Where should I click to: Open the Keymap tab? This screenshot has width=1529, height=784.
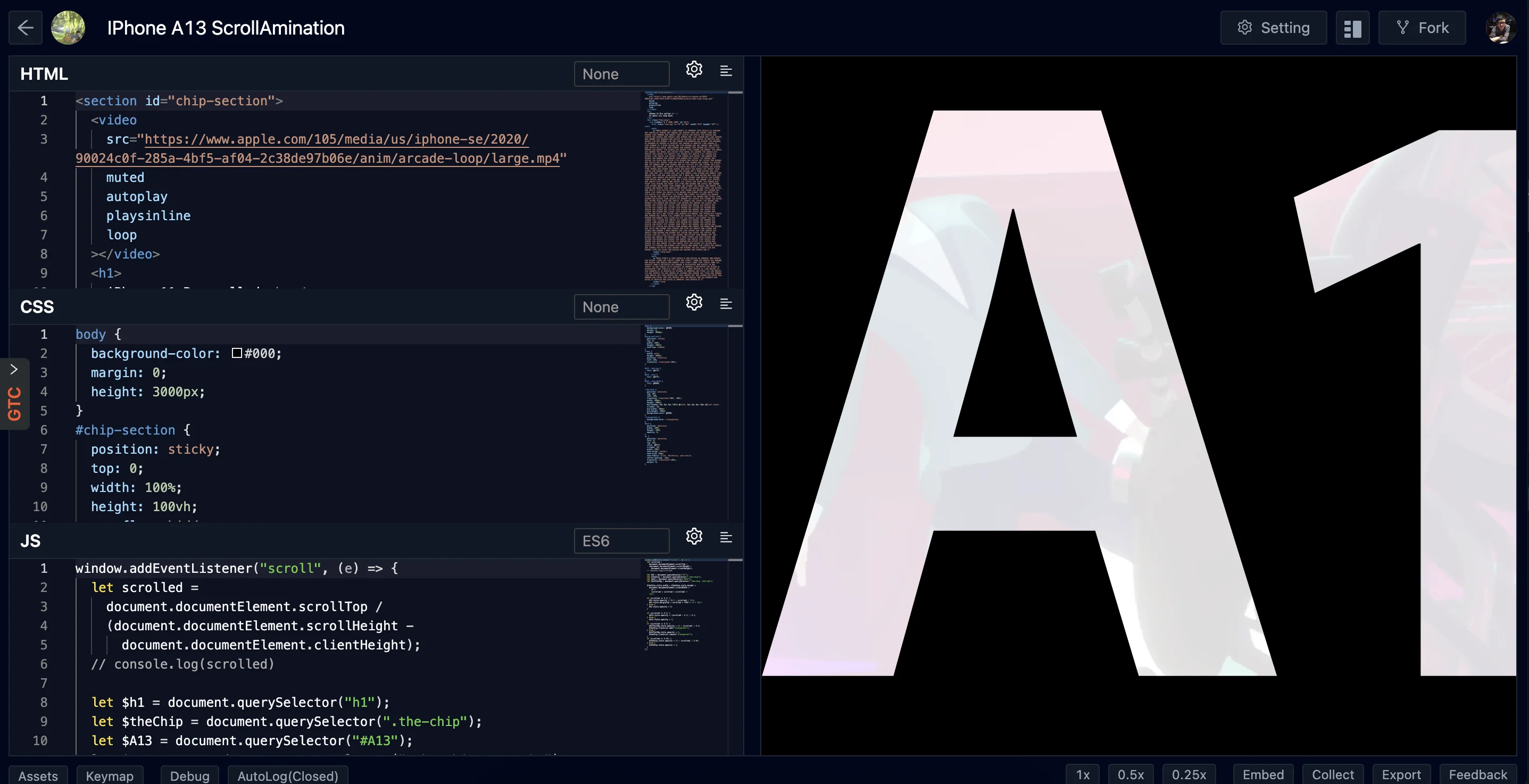(x=110, y=775)
